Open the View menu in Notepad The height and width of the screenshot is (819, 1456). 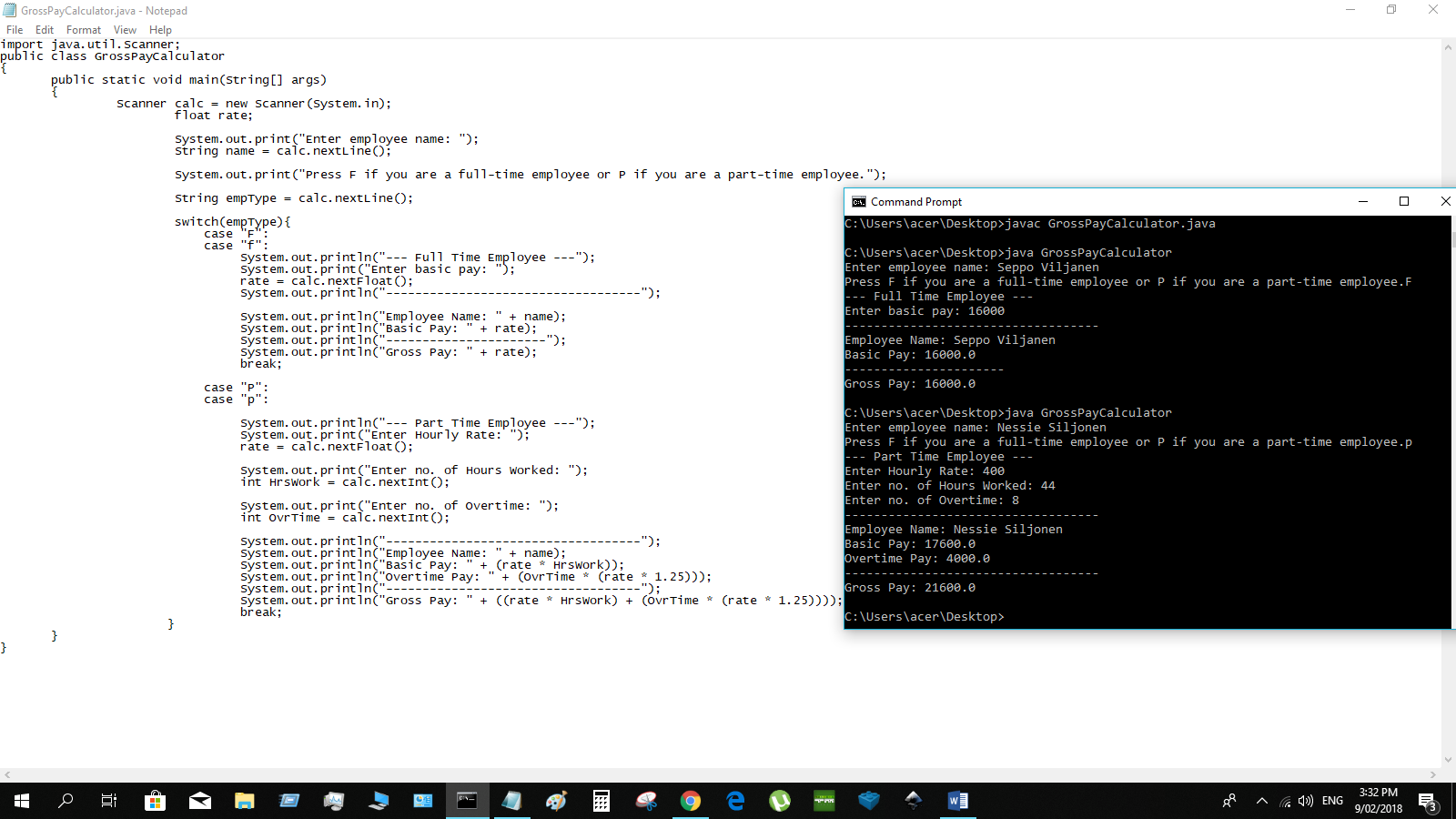[125, 30]
